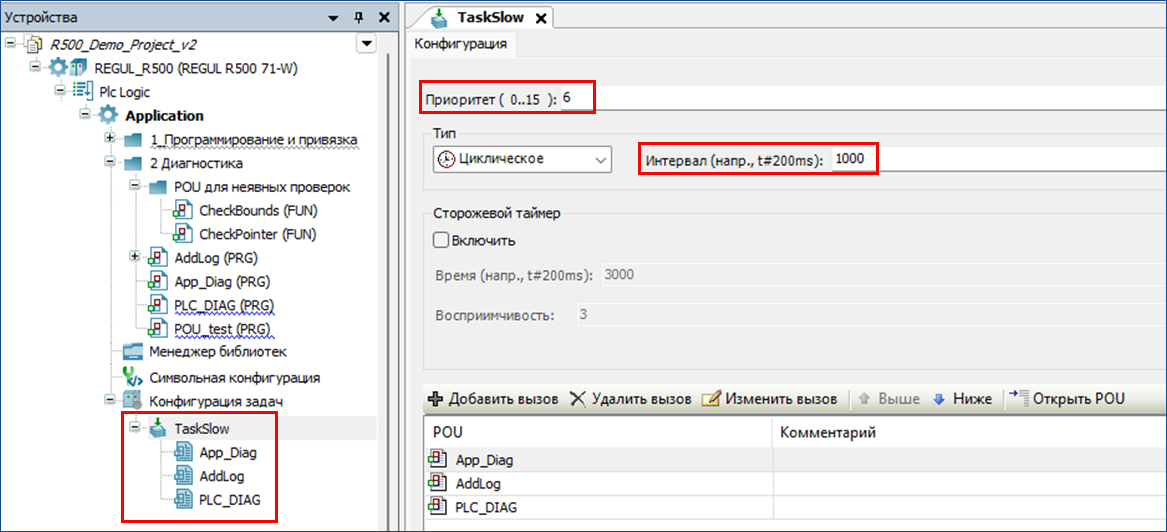The height and width of the screenshot is (532, 1167).
Task: Expand the AddLog (PRG) tree node
Action: (x=134, y=257)
